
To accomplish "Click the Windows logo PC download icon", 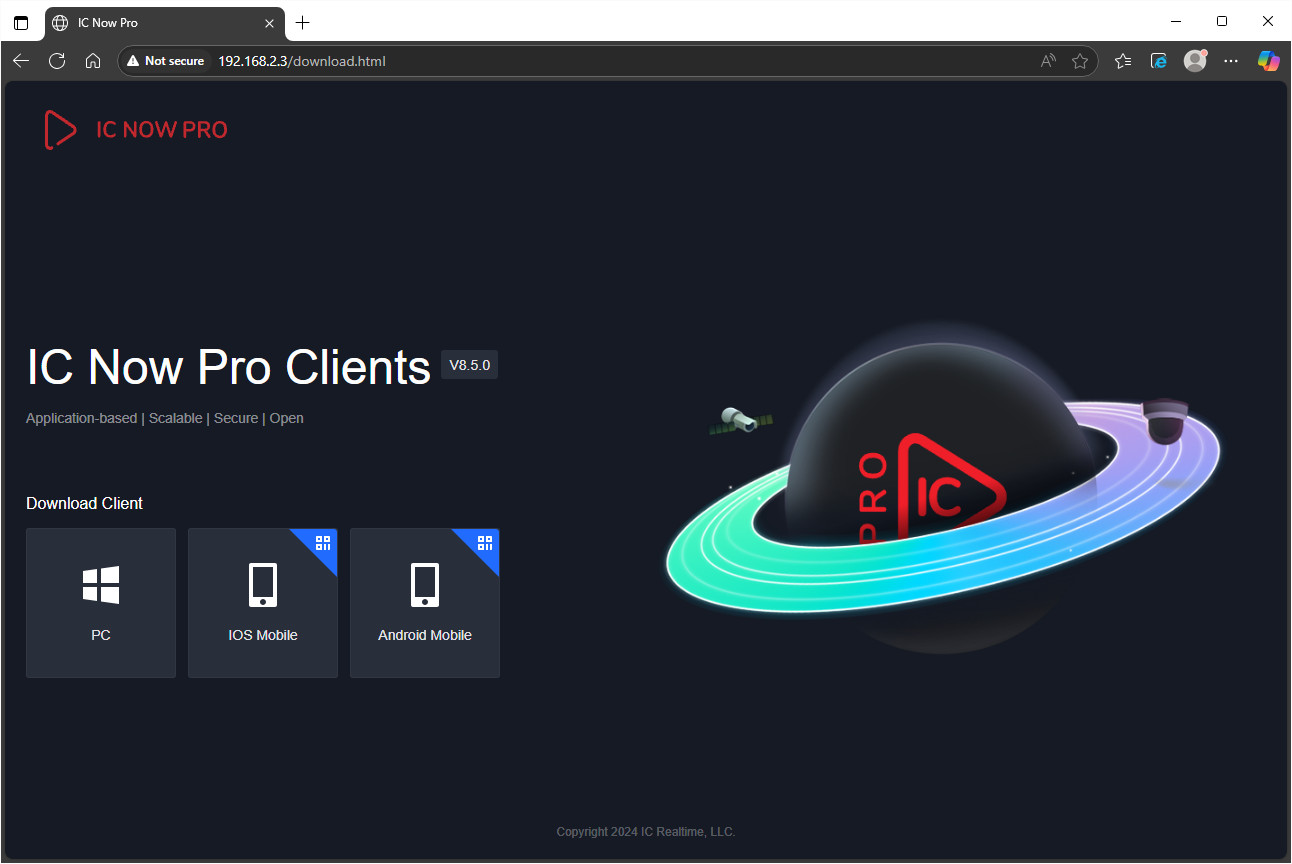I will coord(101,585).
